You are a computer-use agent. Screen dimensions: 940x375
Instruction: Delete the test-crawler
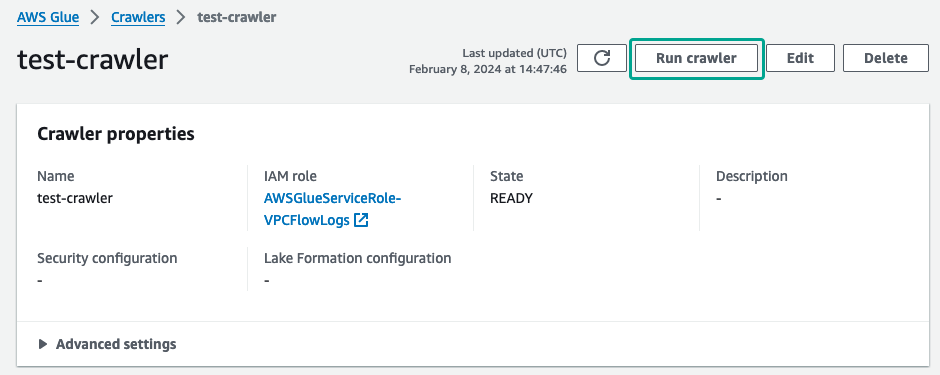point(885,58)
